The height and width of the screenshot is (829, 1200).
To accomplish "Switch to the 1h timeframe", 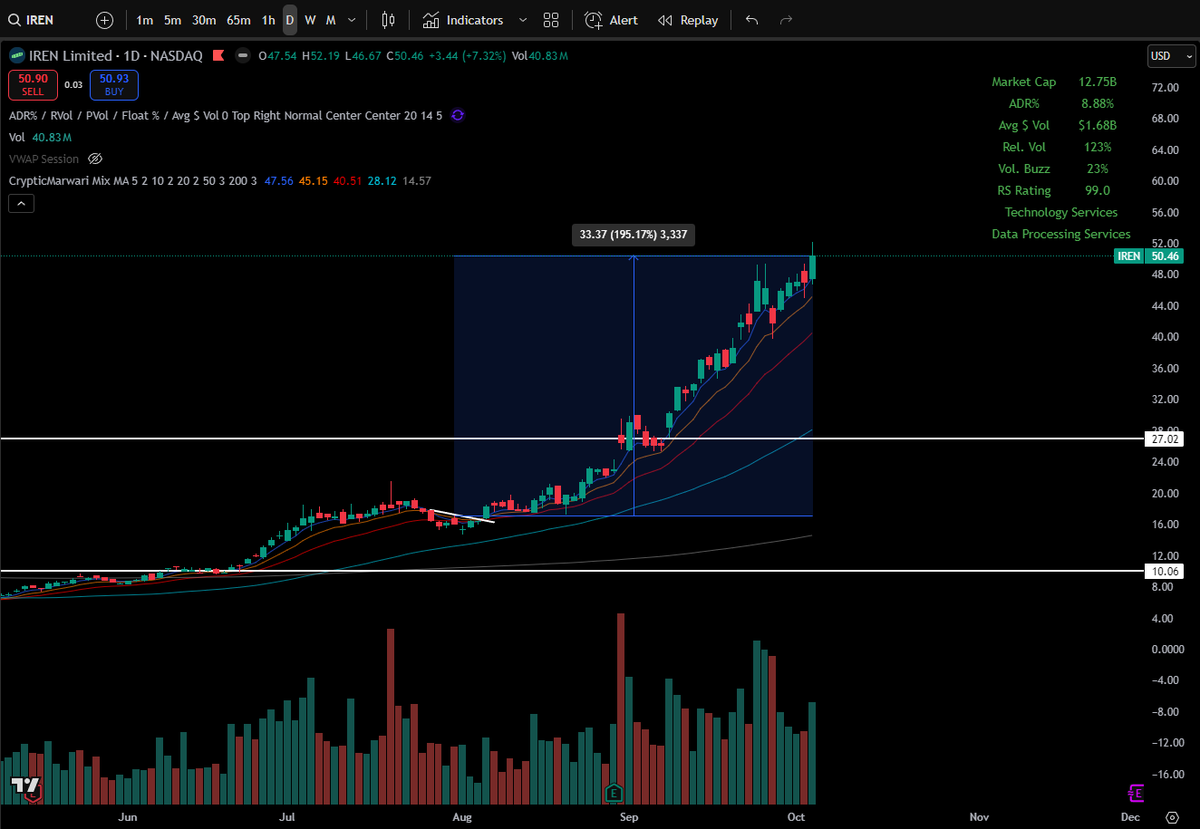I will [268, 20].
